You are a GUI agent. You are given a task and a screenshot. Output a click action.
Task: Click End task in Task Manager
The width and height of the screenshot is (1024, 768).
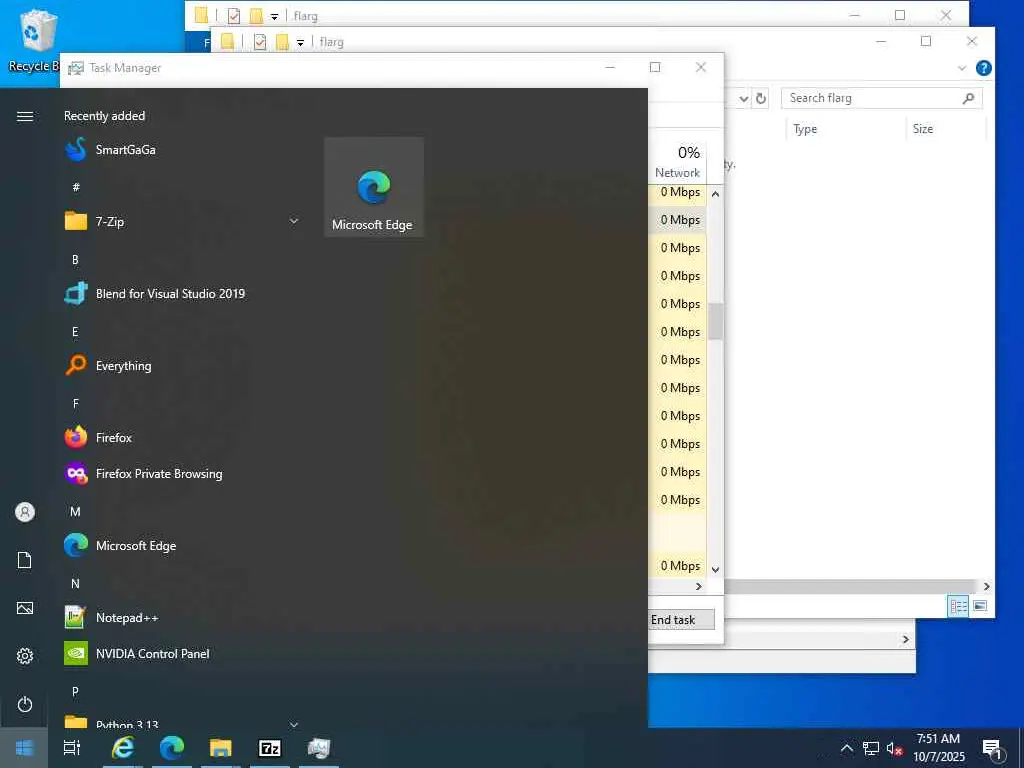[681, 620]
